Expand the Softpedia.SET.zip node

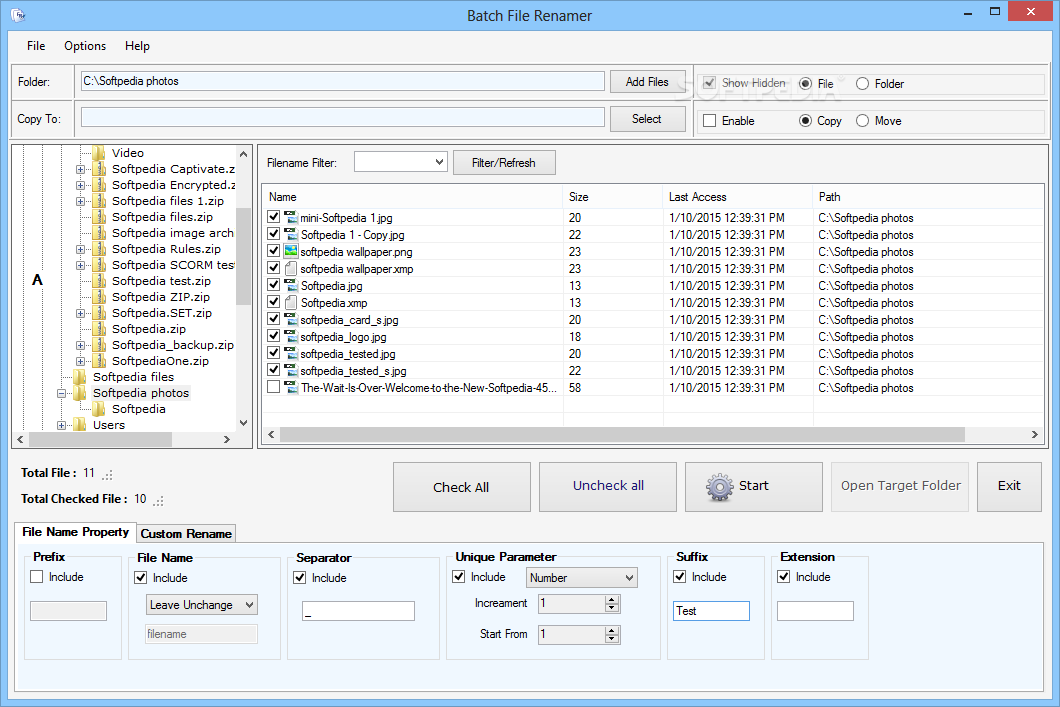pyautogui.click(x=80, y=313)
